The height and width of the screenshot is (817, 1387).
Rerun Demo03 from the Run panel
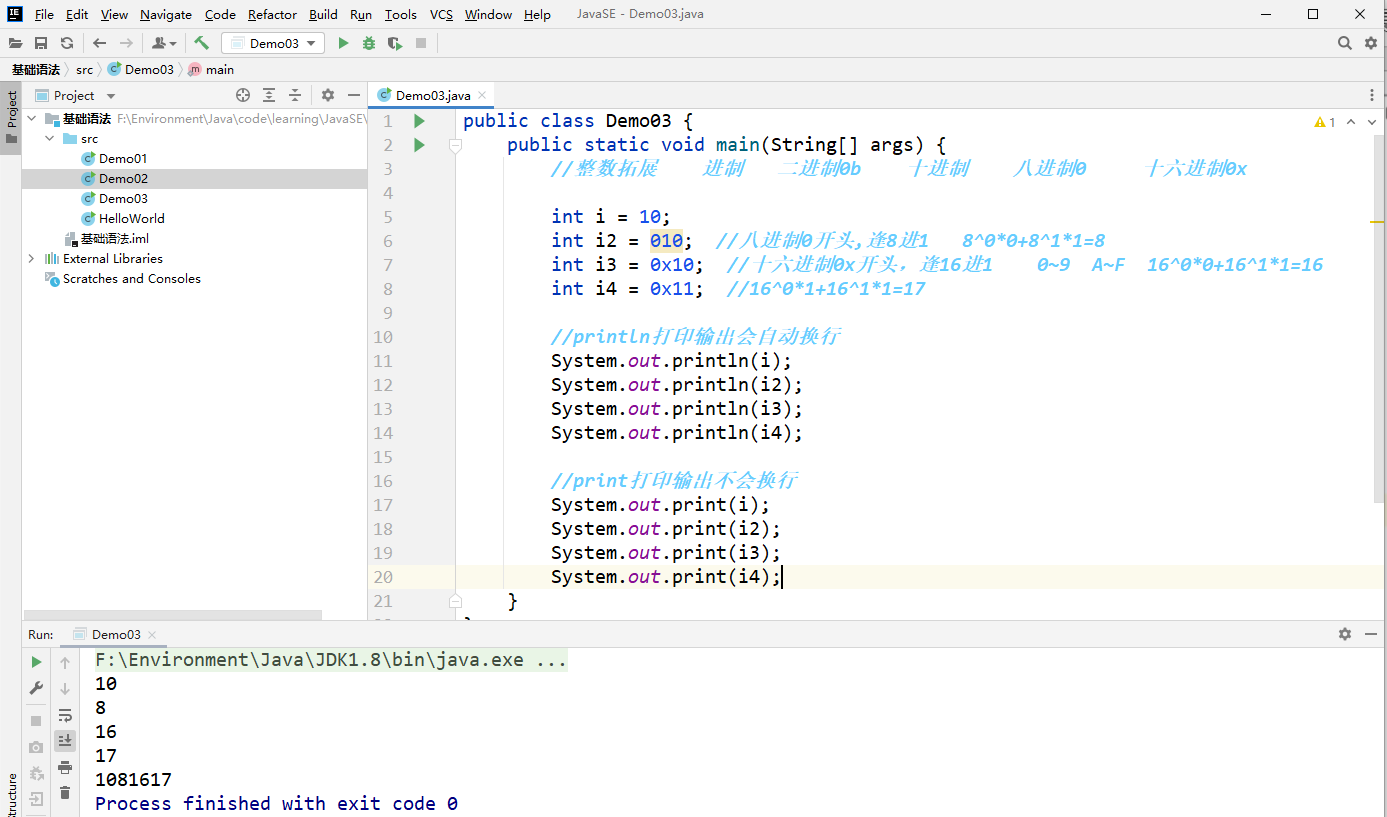(x=36, y=662)
